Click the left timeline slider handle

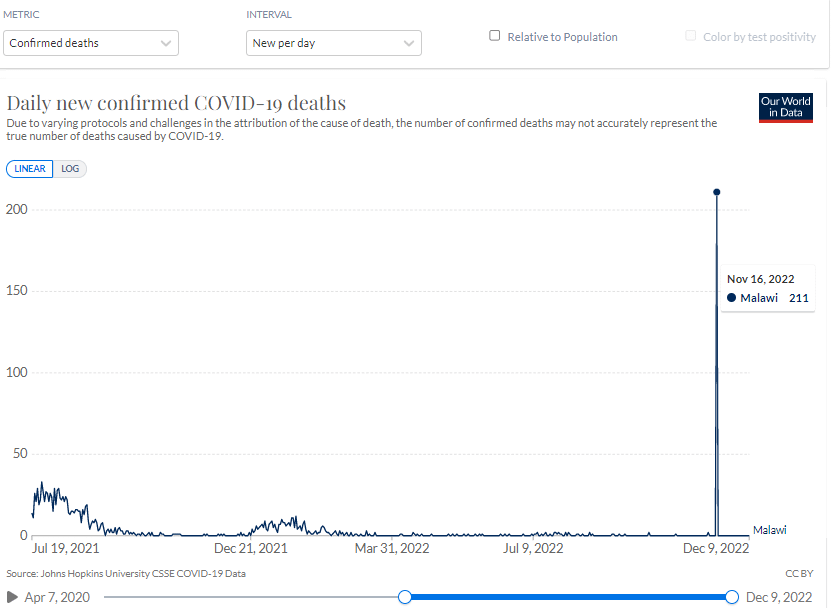coord(405,597)
